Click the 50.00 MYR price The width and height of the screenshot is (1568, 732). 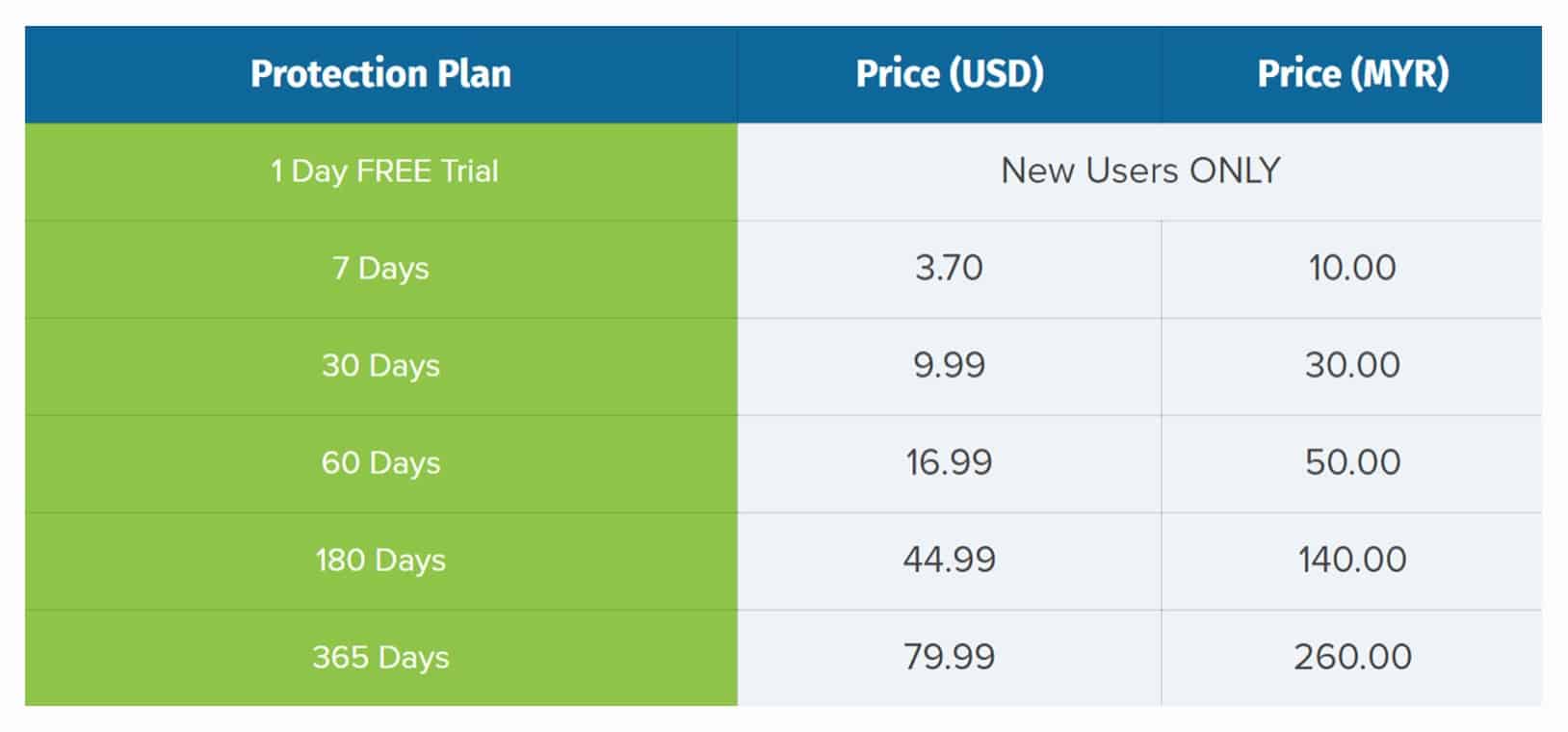tap(1352, 463)
